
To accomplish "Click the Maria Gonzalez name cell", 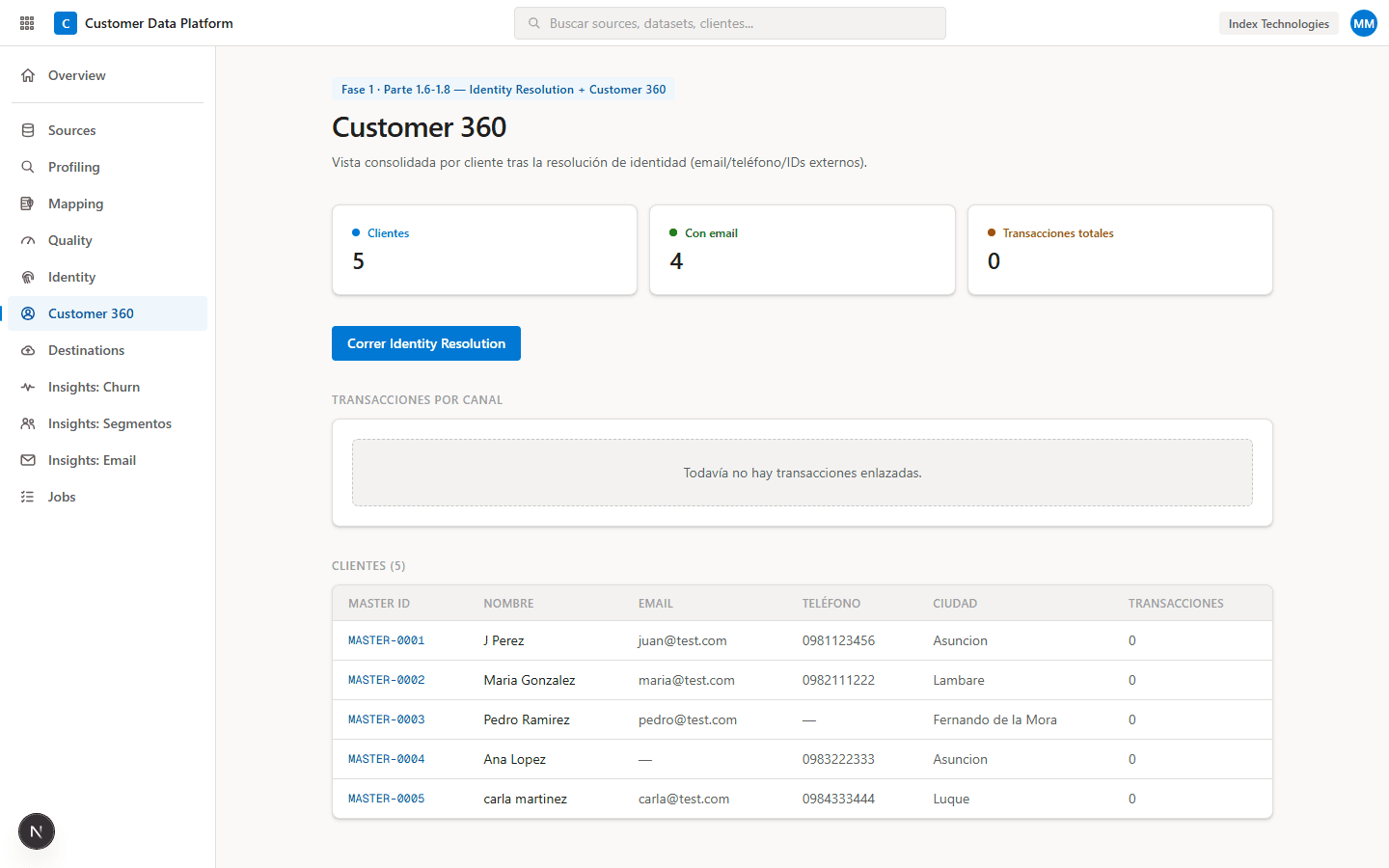I will (530, 680).
